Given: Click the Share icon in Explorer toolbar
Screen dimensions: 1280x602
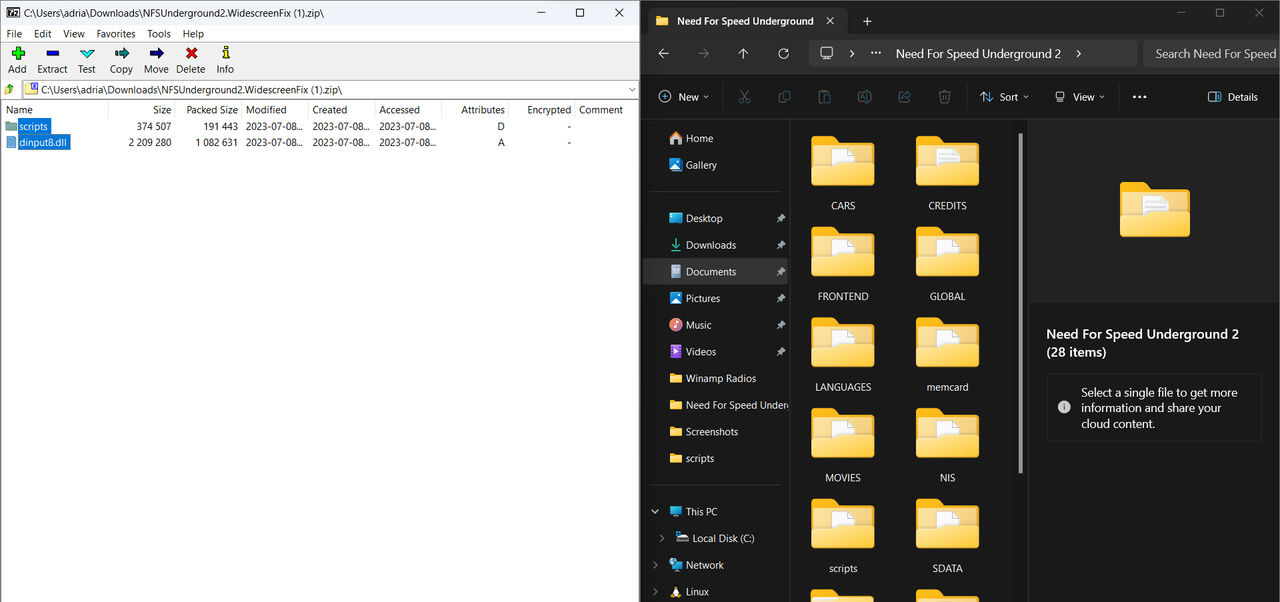Looking at the screenshot, I should [904, 97].
